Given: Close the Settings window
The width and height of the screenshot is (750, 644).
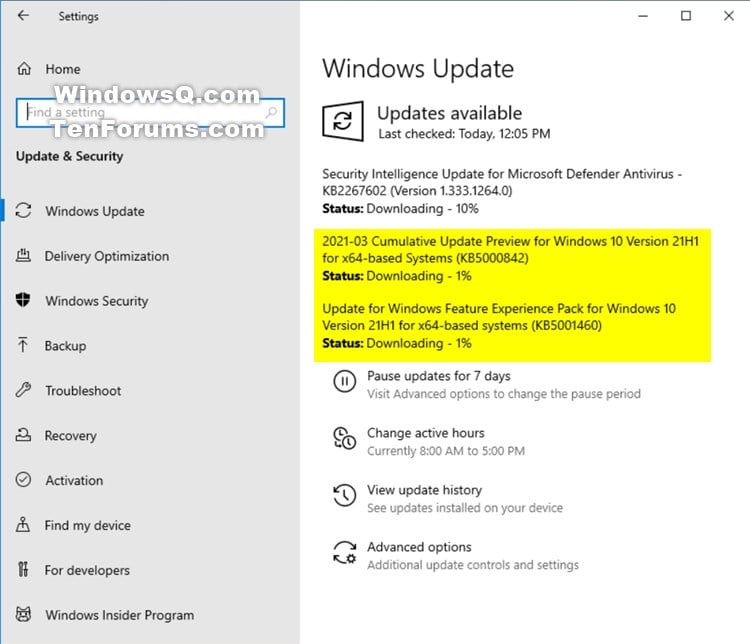Looking at the screenshot, I should tap(728, 16).
